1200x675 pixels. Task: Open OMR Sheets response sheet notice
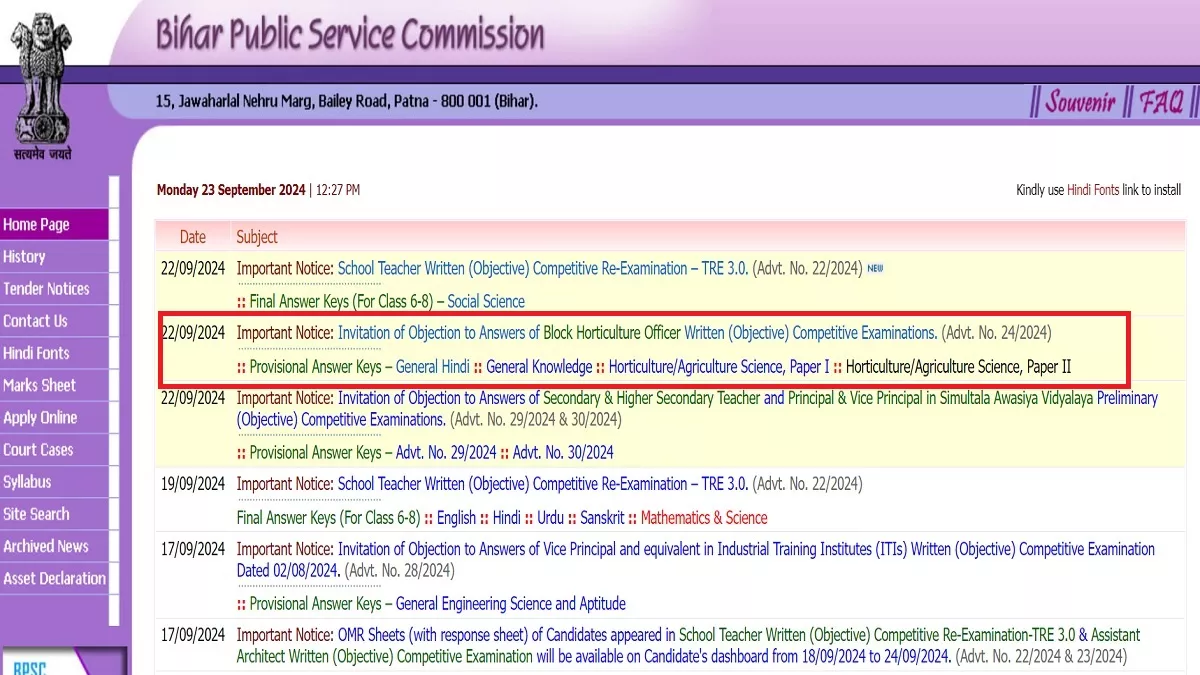tap(688, 645)
